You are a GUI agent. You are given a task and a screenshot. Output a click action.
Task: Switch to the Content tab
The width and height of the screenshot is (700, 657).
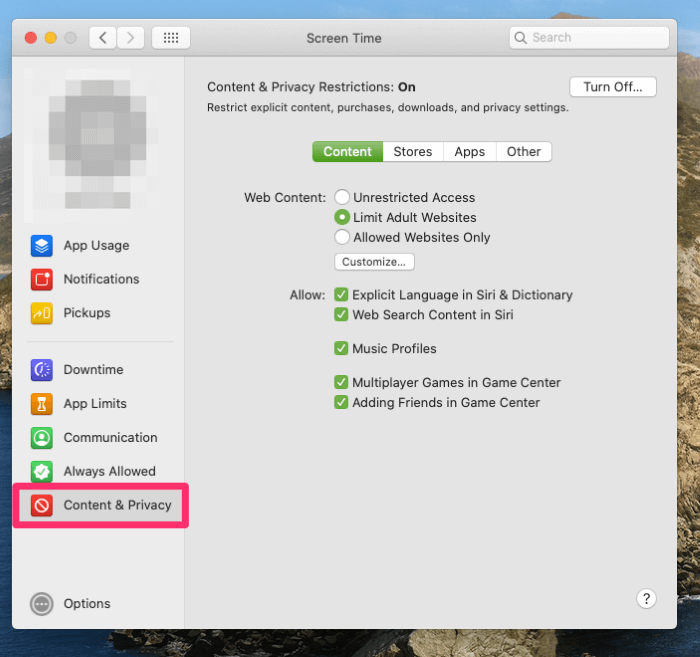coord(347,152)
